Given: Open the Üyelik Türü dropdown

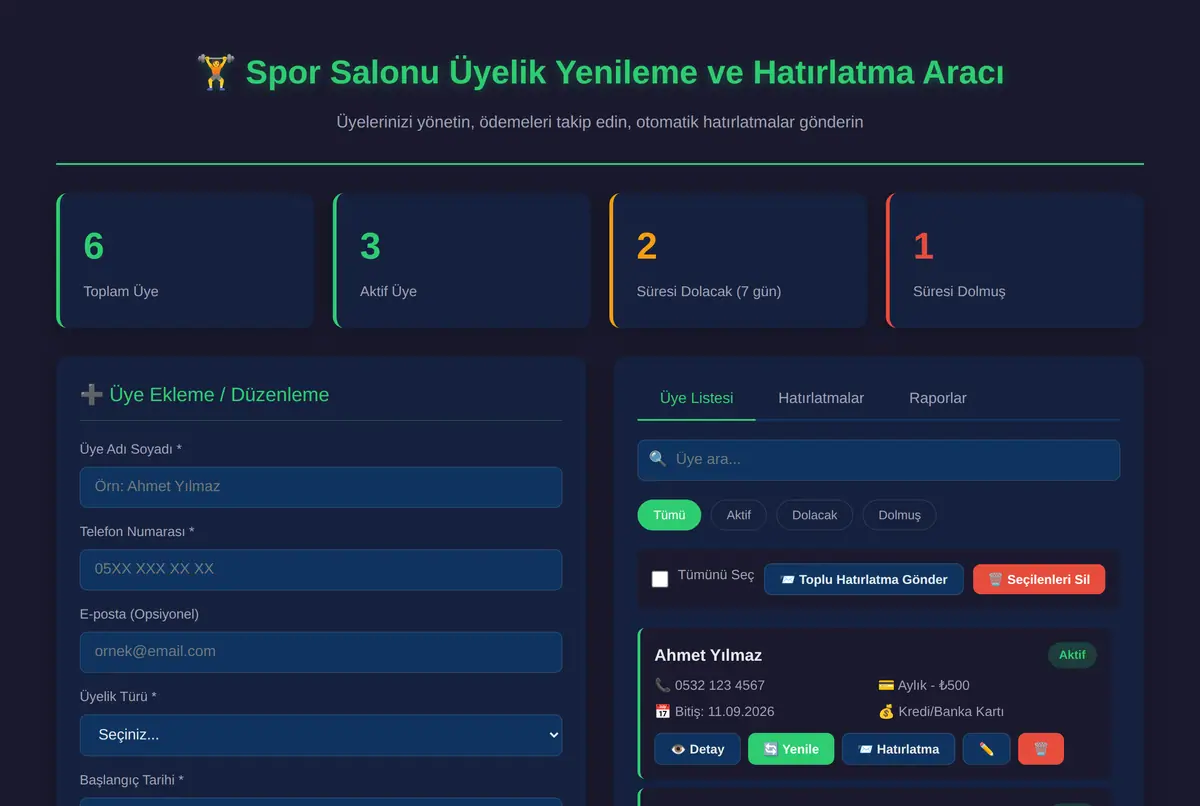Looking at the screenshot, I should (x=321, y=735).
